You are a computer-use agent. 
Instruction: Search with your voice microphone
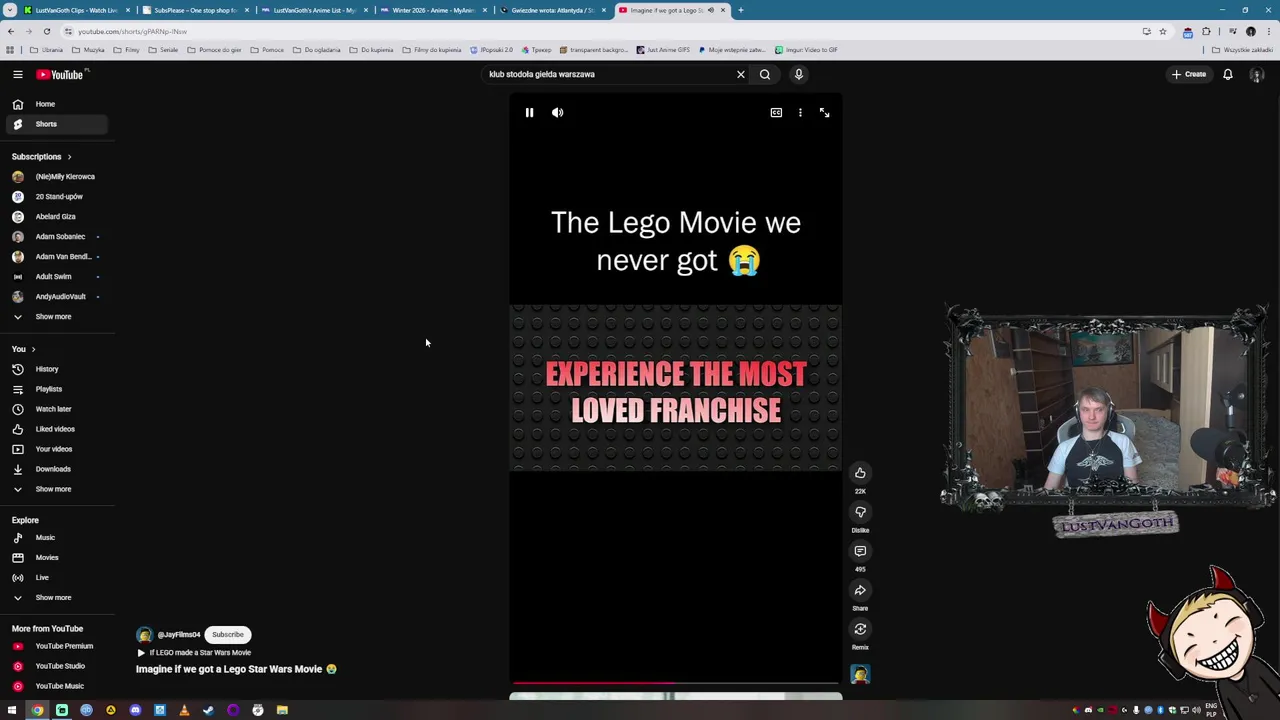pos(799,74)
